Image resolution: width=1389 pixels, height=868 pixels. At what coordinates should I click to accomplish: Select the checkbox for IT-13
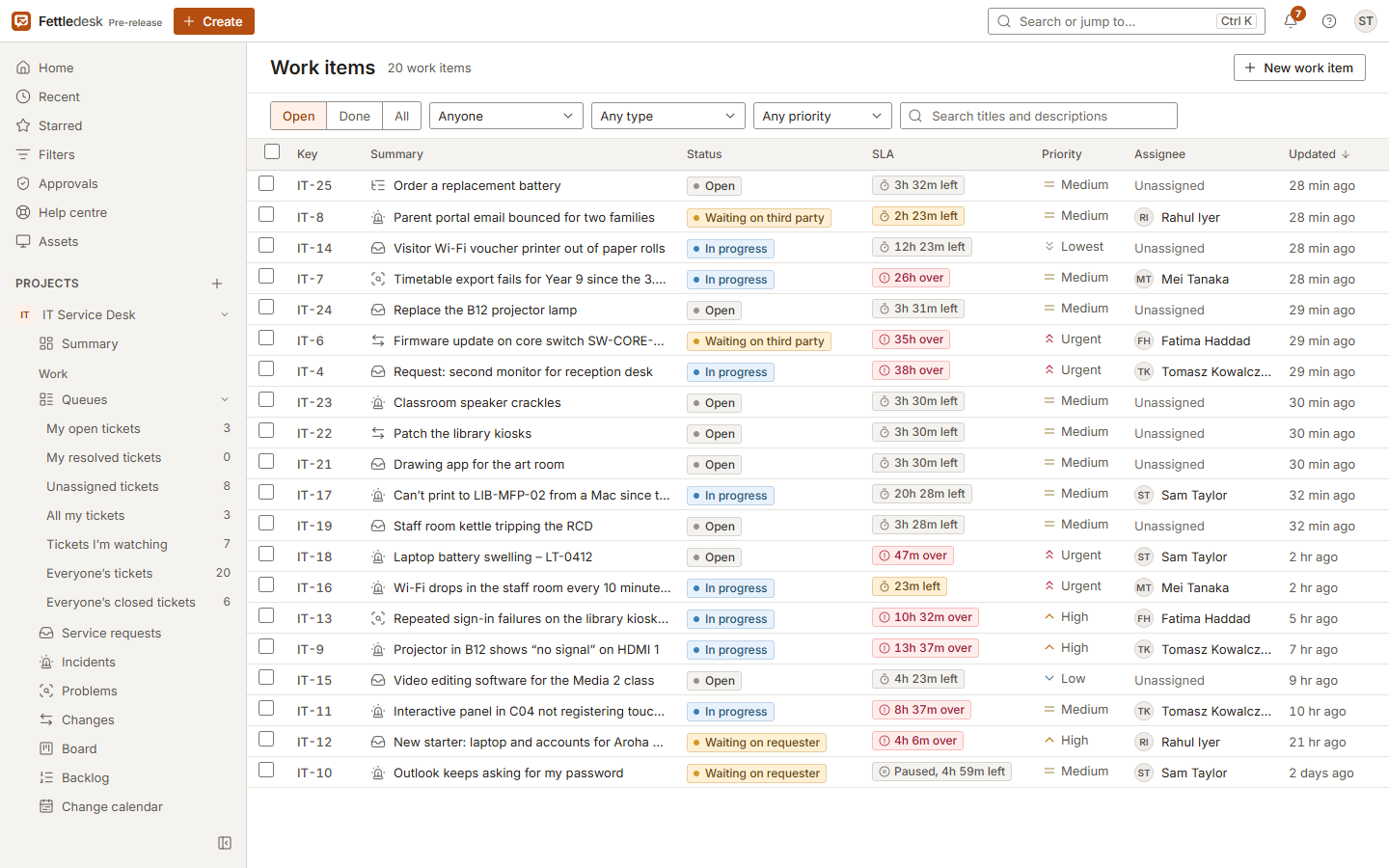[266, 615]
